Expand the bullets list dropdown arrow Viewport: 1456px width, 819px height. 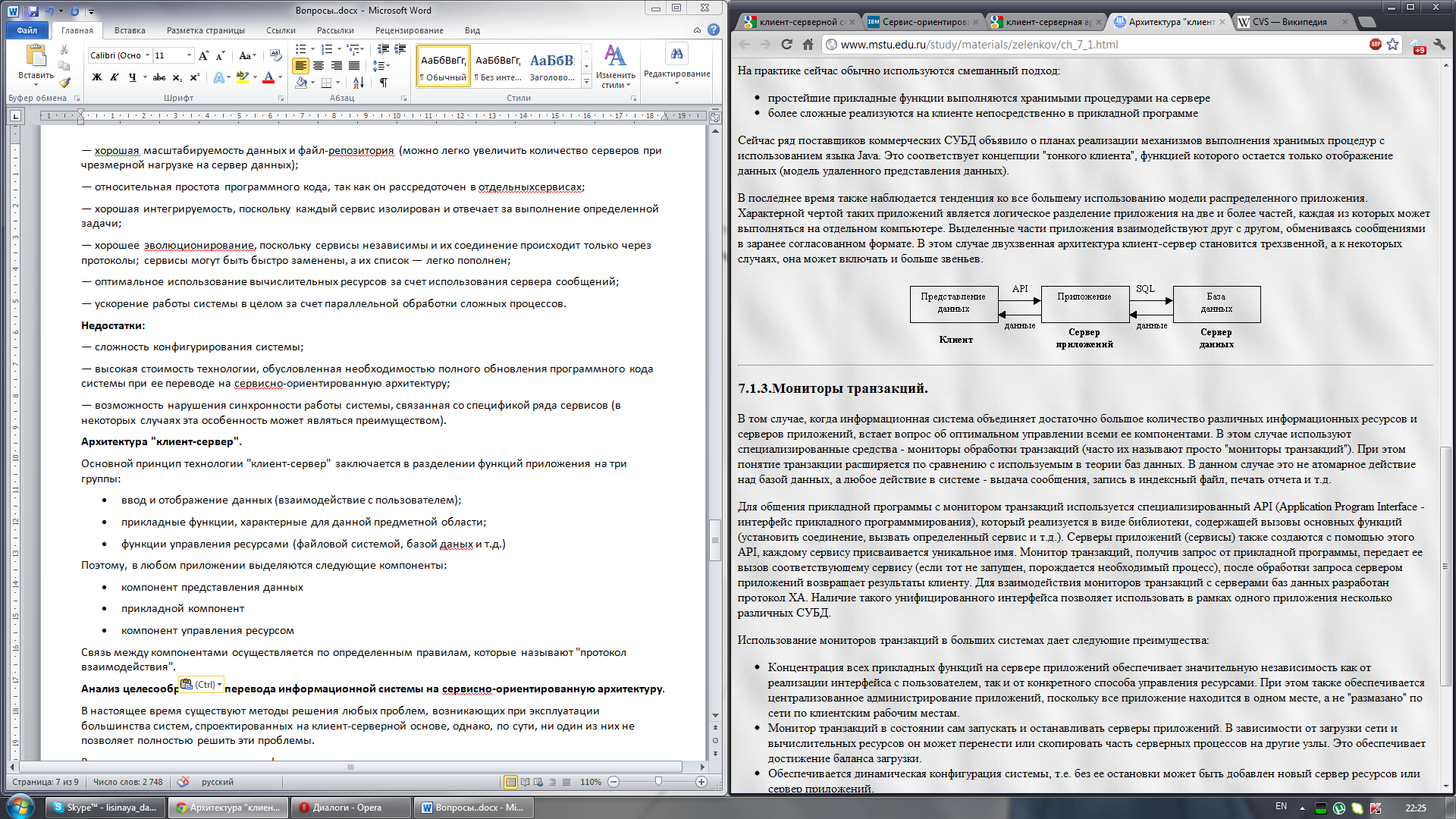312,49
